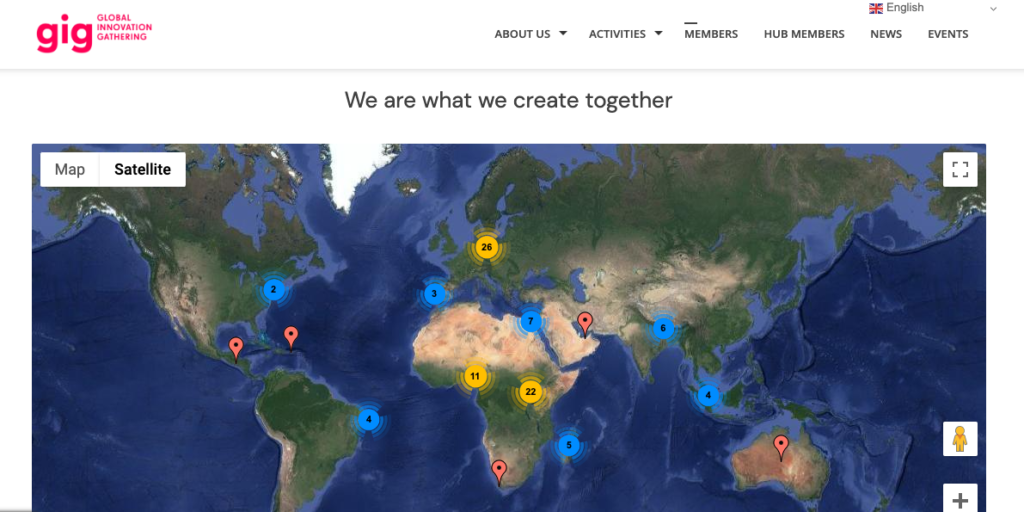Zoom in with the plus button
Viewport: 1024px width, 512px height.
click(x=960, y=500)
